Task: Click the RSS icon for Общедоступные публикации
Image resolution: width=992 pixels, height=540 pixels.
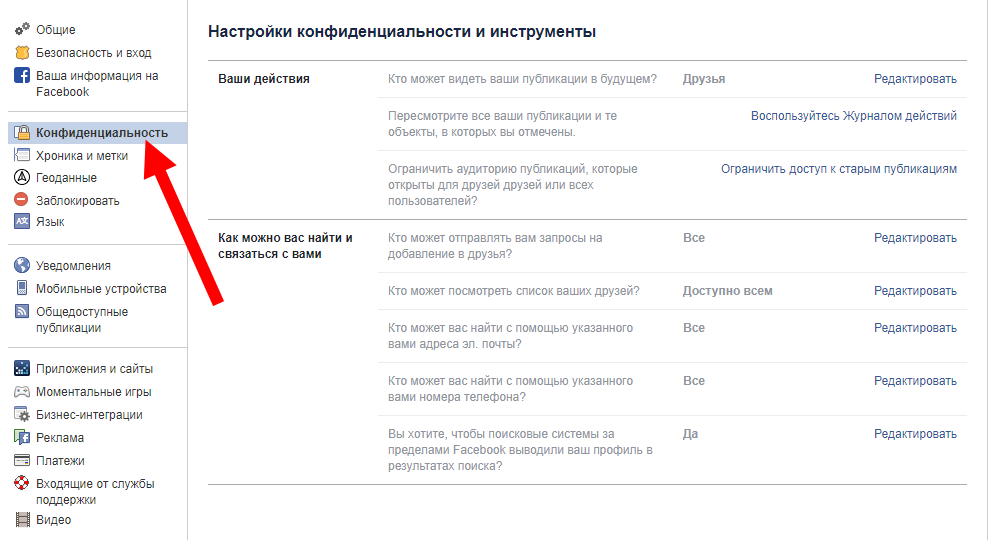Action: pos(22,312)
